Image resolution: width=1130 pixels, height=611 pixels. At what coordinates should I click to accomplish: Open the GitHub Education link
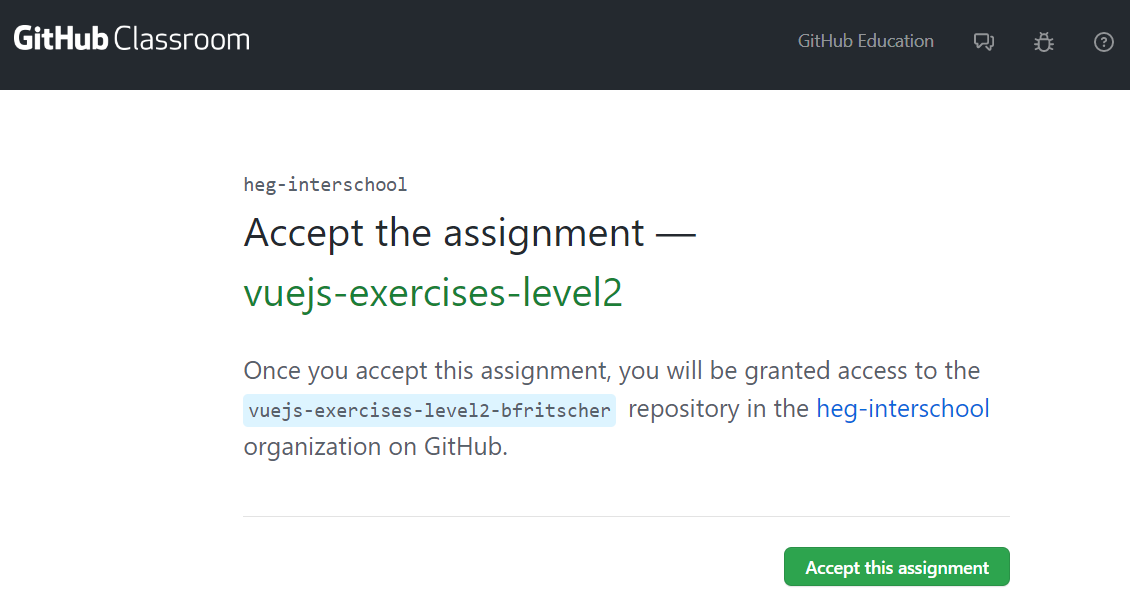[x=865, y=41]
